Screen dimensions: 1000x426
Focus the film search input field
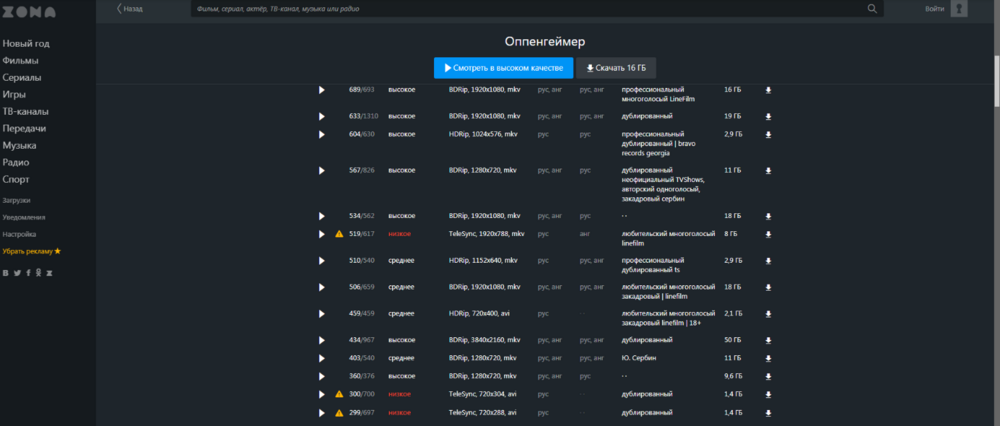click(x=529, y=9)
